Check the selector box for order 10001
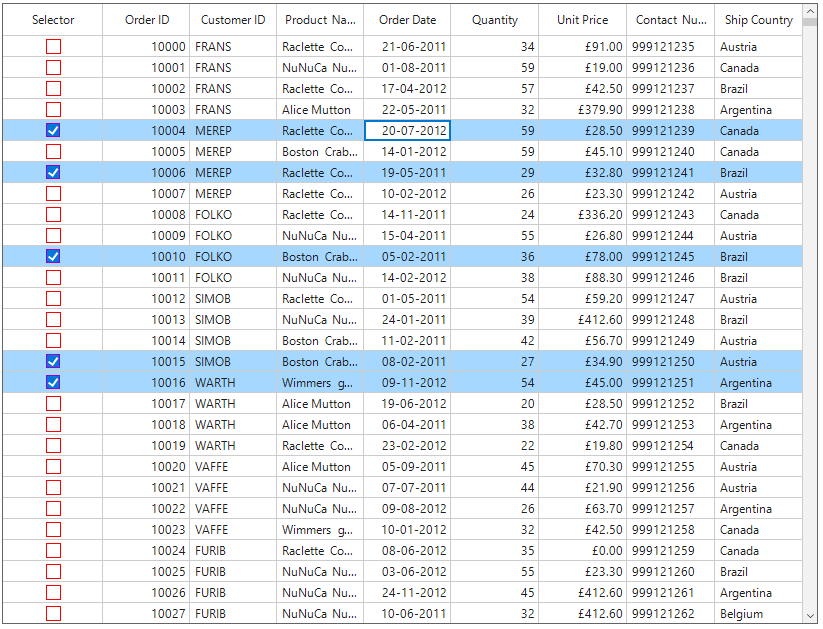Viewport: 823px width, 629px height. [53, 68]
